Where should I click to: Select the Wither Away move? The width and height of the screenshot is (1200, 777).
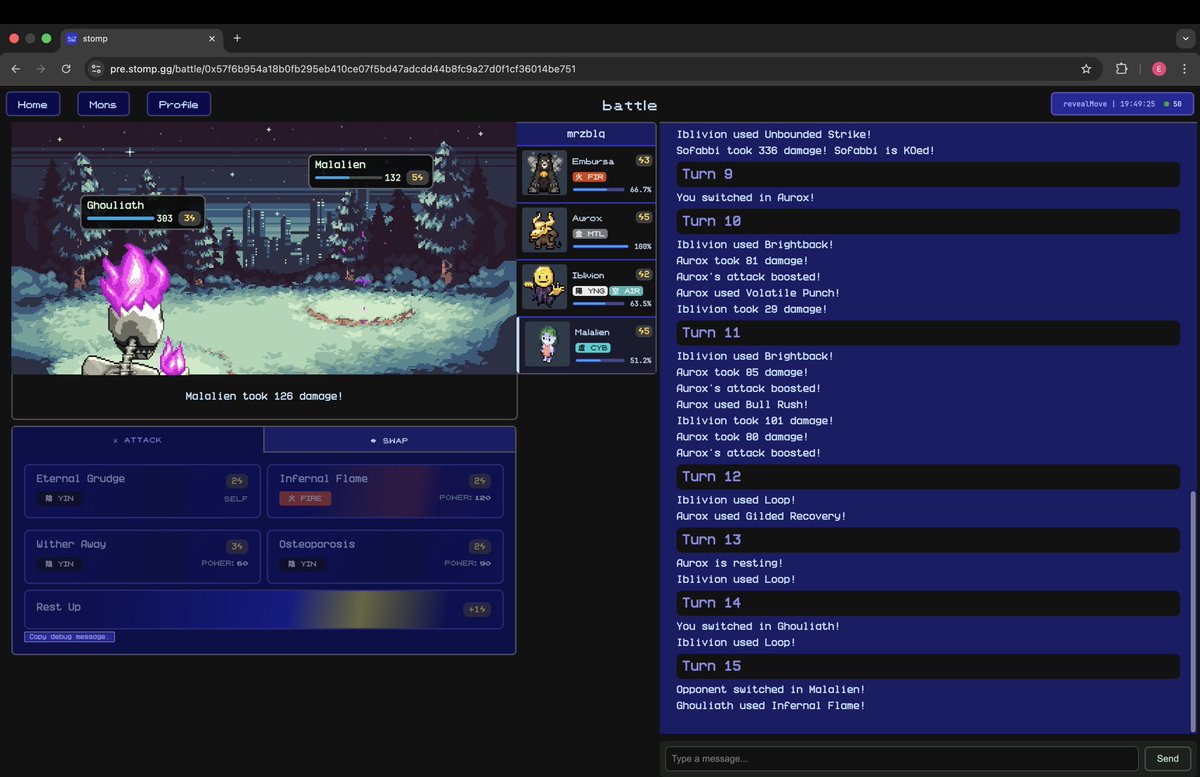coord(142,556)
